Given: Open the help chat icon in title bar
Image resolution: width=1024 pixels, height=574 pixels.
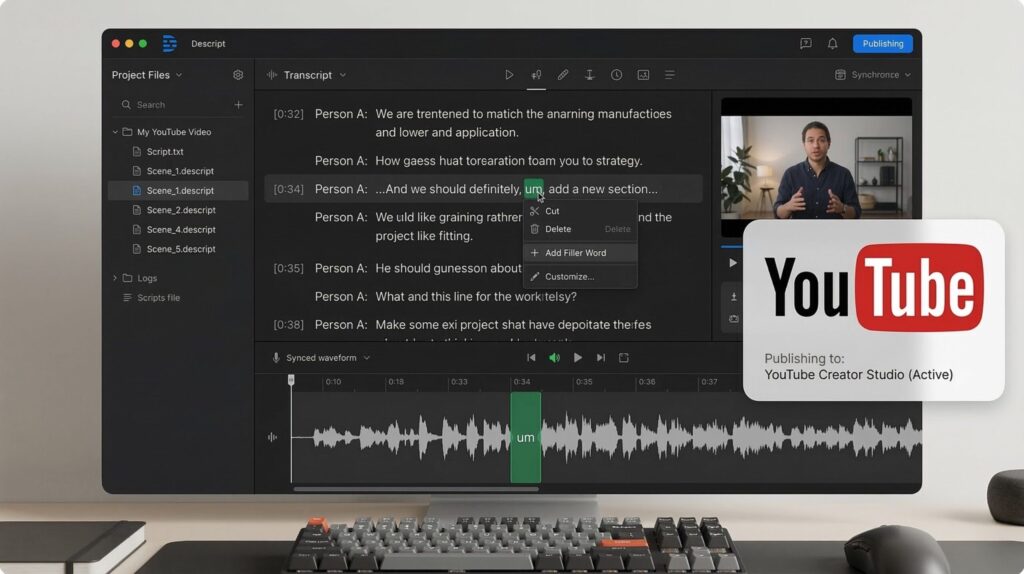Looking at the screenshot, I should point(806,43).
